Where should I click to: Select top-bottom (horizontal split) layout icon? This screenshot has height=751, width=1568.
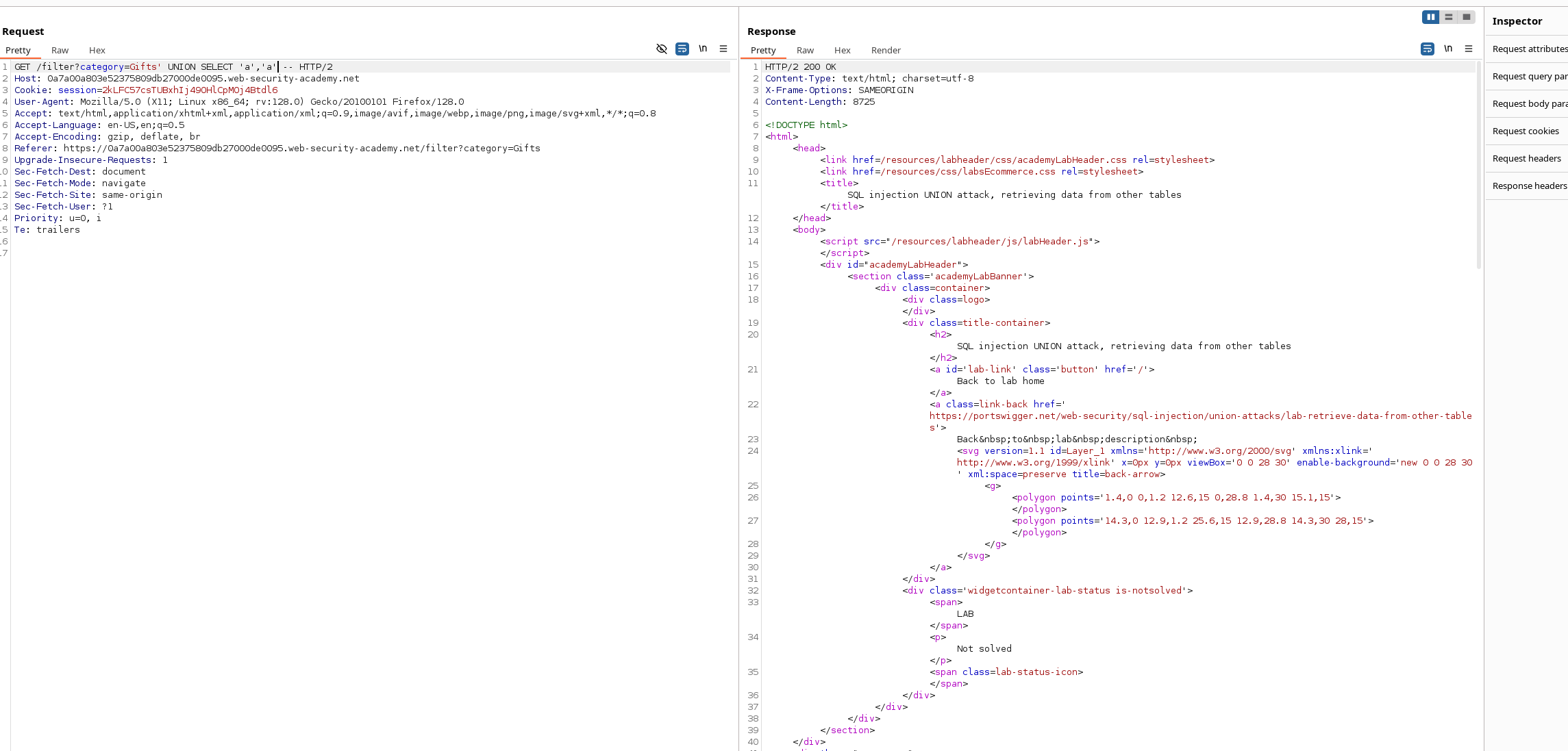click(1449, 17)
